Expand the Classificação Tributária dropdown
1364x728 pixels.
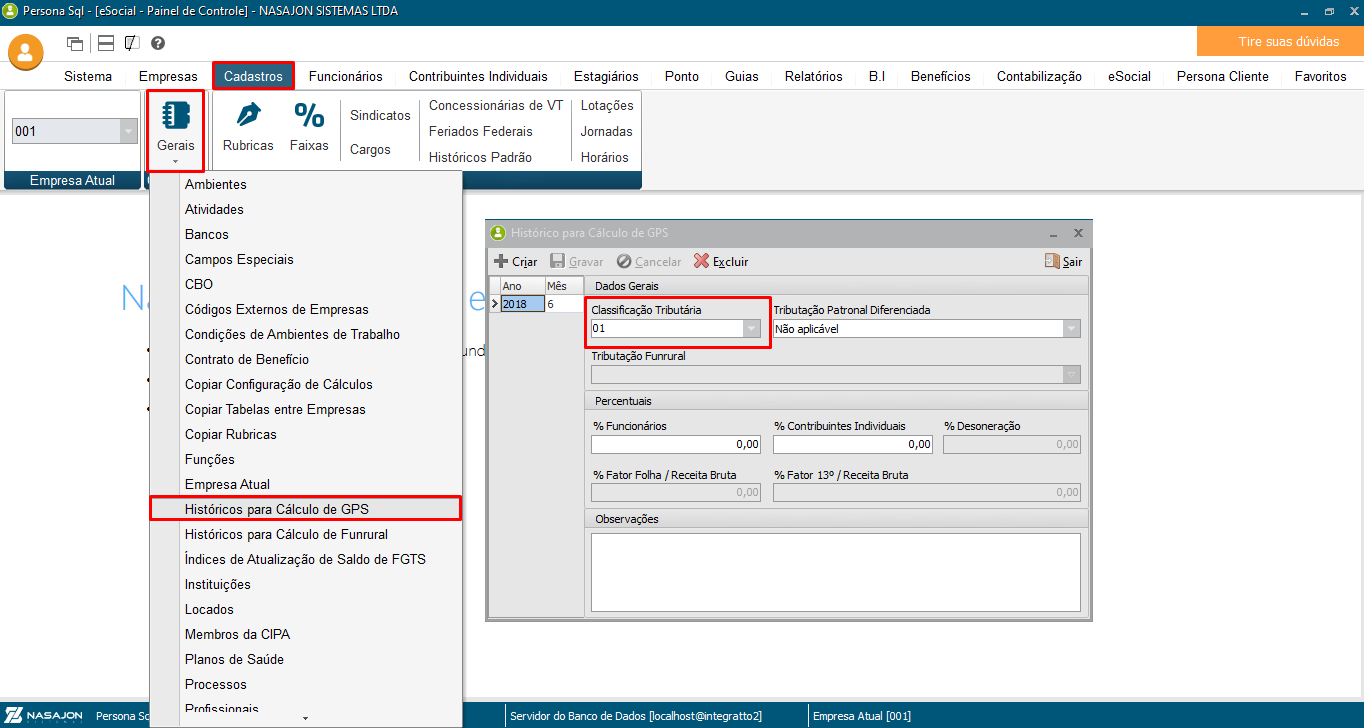(x=751, y=329)
